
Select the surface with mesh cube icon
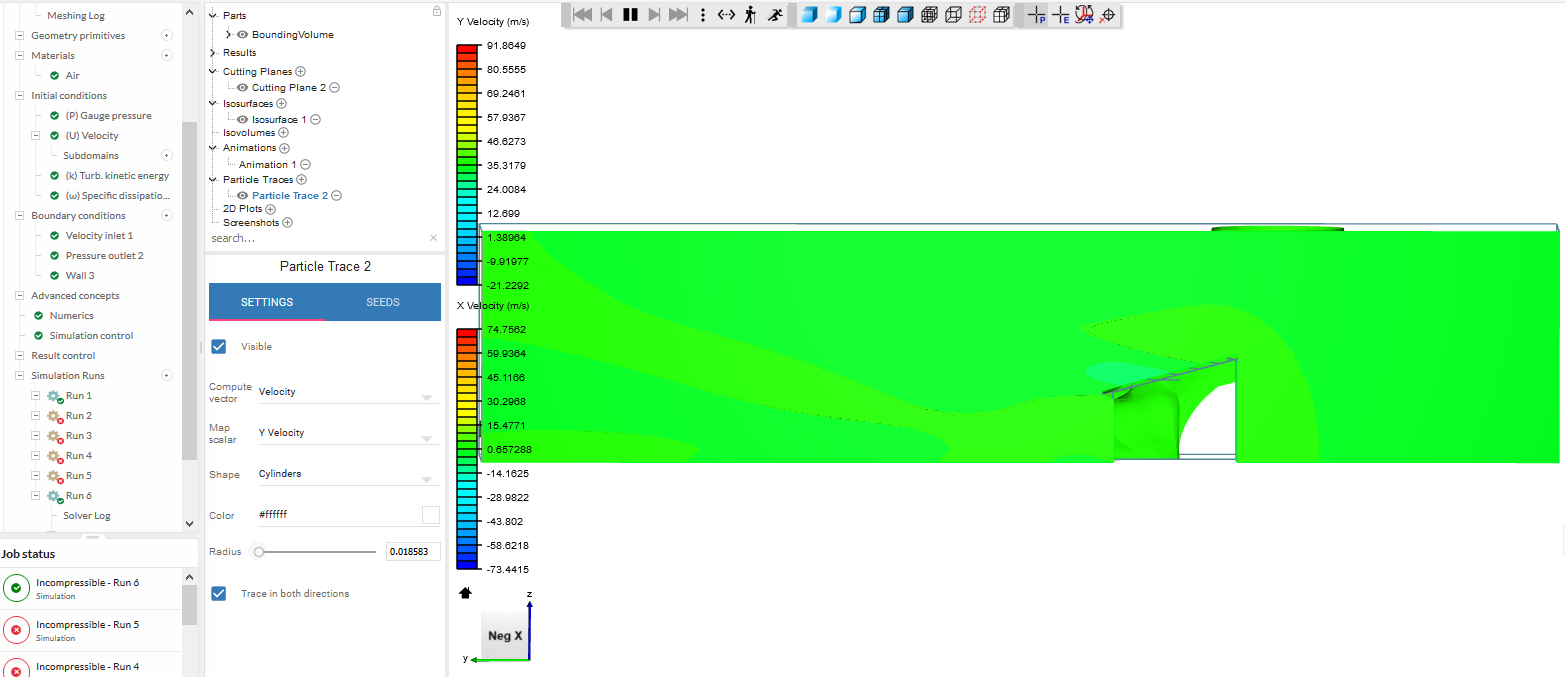(881, 15)
